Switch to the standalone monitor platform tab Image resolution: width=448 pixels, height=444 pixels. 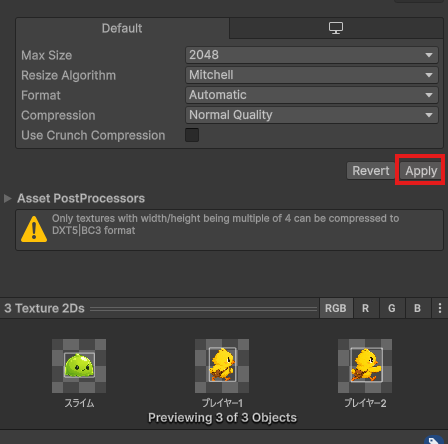click(x=336, y=28)
